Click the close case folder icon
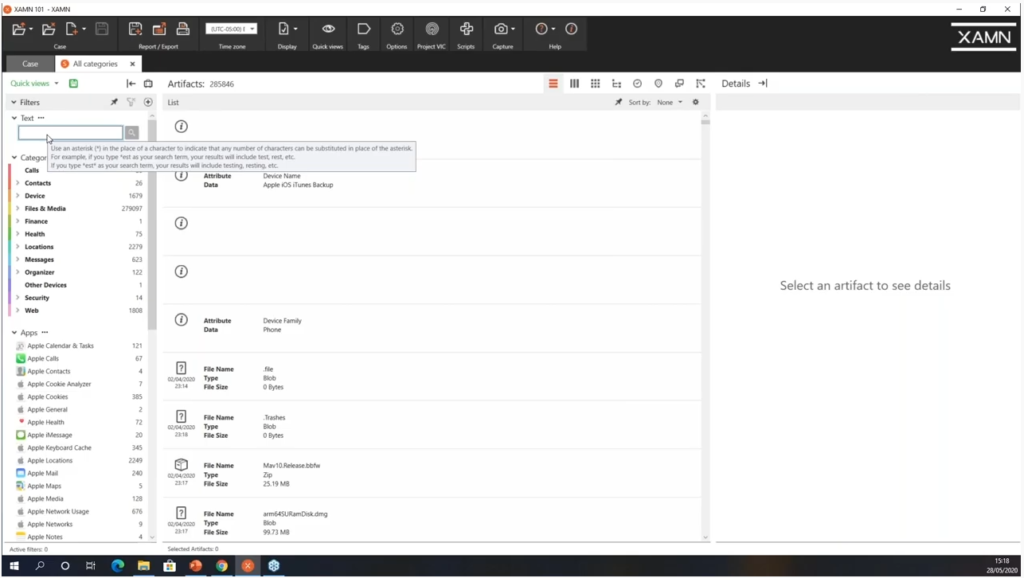The height and width of the screenshot is (578, 1024). tap(48, 29)
